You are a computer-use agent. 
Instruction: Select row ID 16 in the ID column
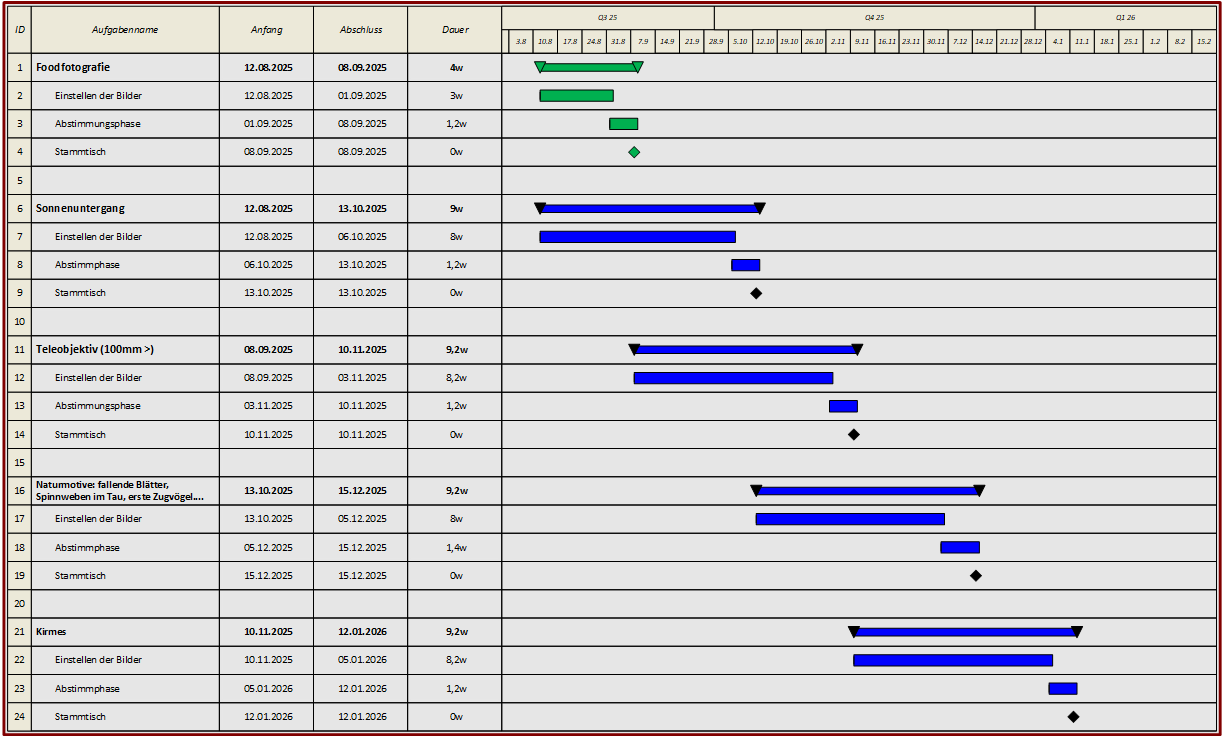click(20, 491)
